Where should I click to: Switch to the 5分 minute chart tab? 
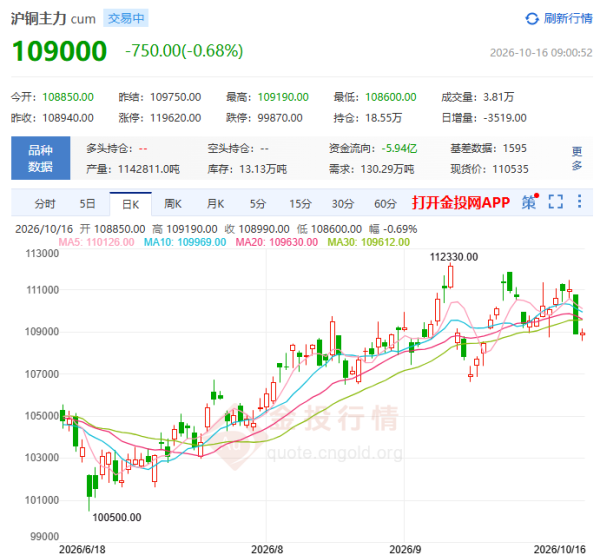[x=258, y=204]
